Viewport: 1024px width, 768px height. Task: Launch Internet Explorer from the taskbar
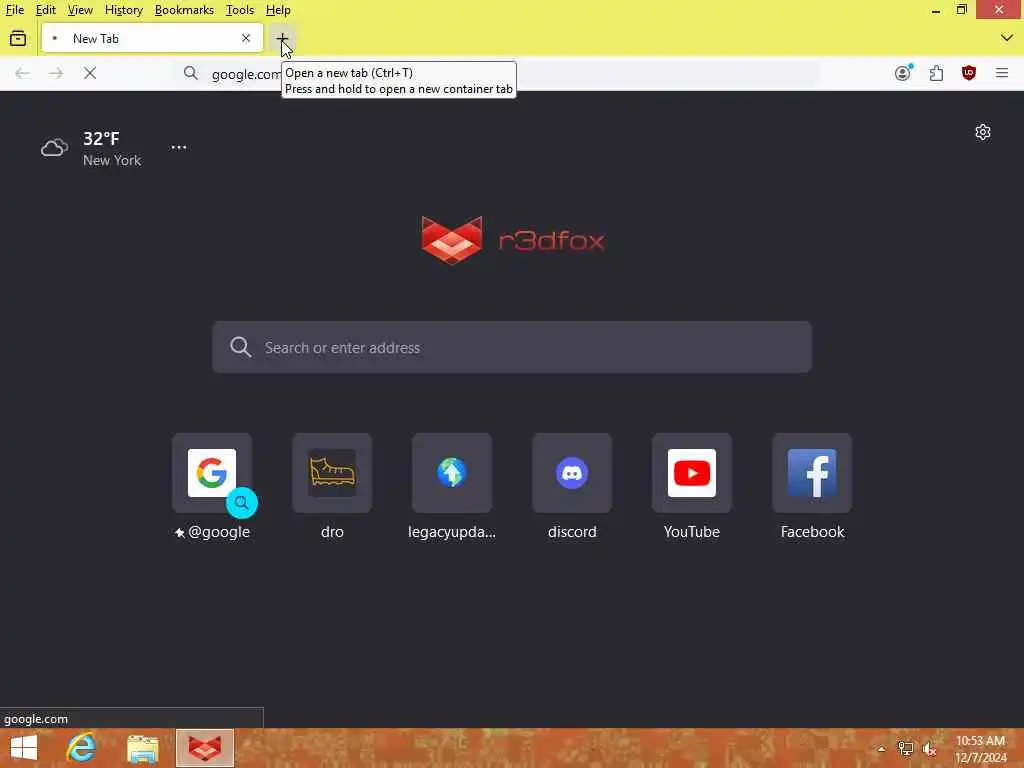point(82,748)
